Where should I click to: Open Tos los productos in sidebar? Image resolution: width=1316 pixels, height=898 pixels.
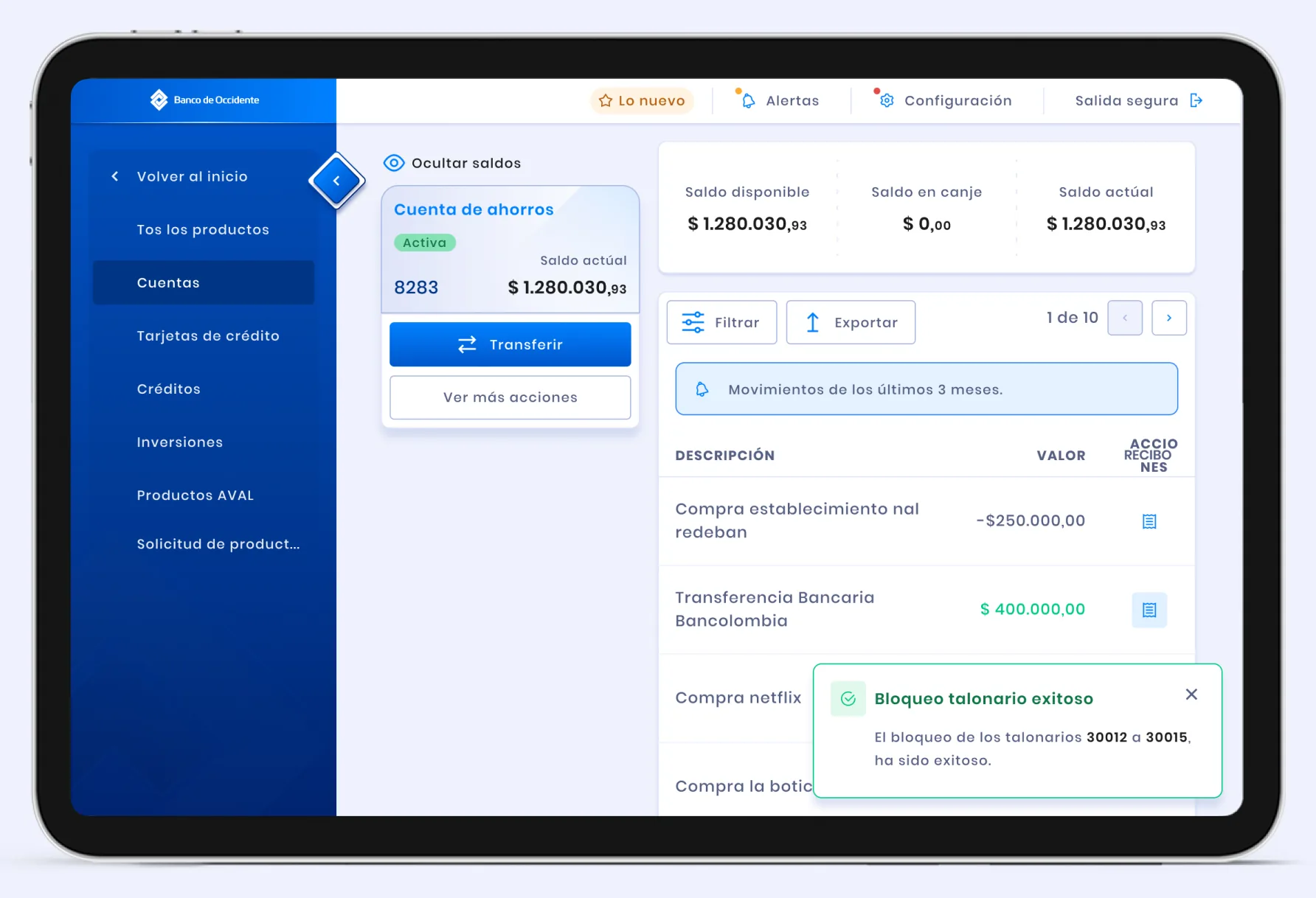pyautogui.click(x=203, y=229)
